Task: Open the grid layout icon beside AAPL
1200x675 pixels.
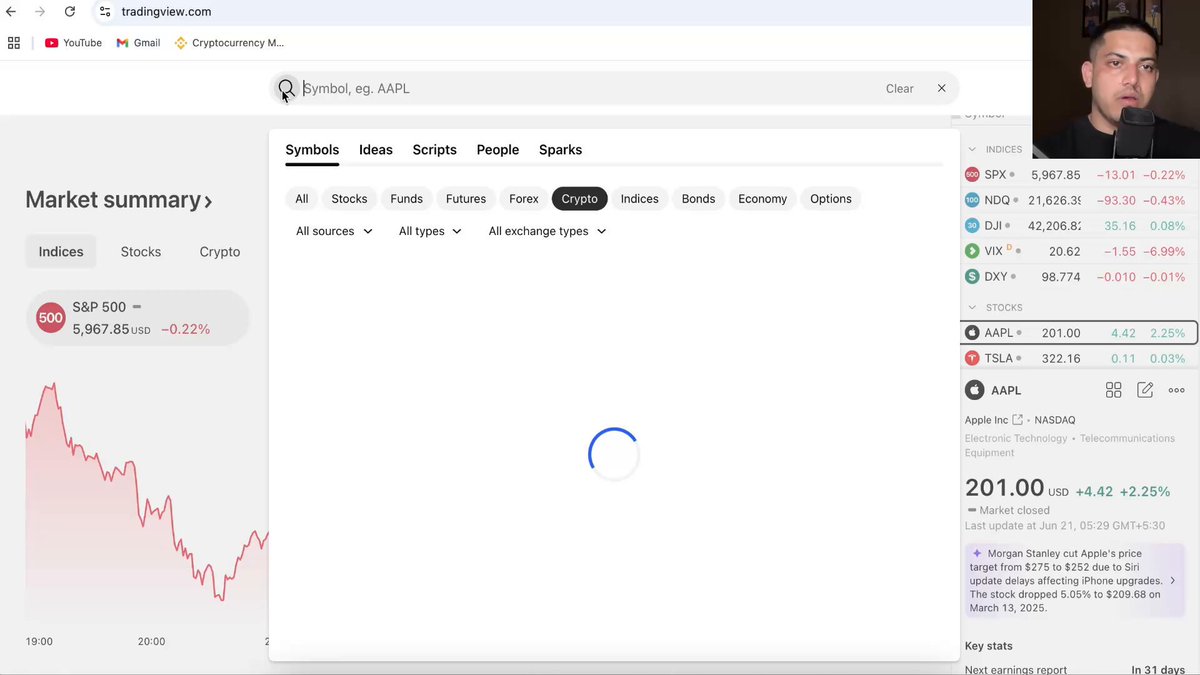Action: (1113, 390)
